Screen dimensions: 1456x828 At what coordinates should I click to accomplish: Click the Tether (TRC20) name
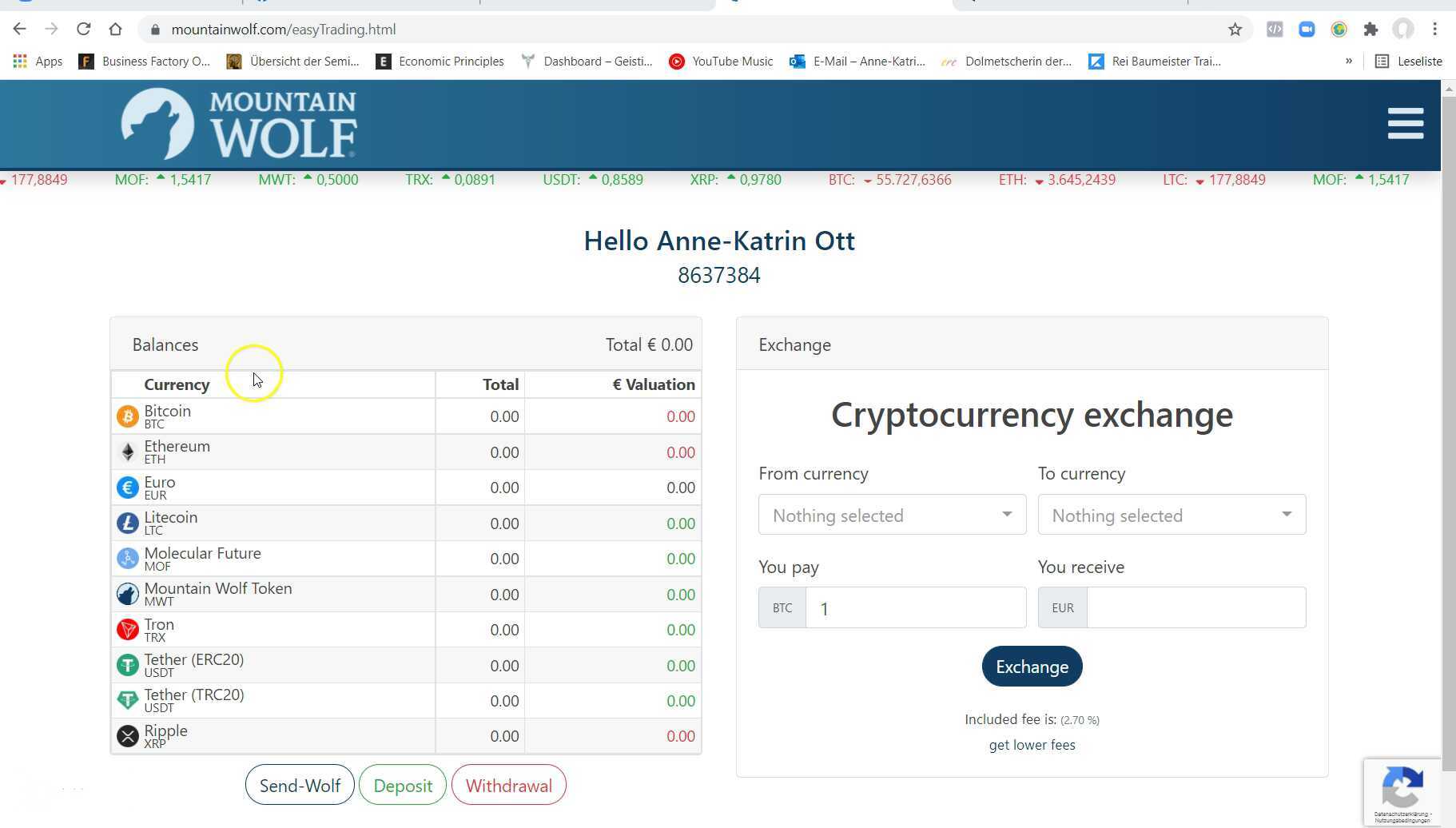click(x=194, y=695)
